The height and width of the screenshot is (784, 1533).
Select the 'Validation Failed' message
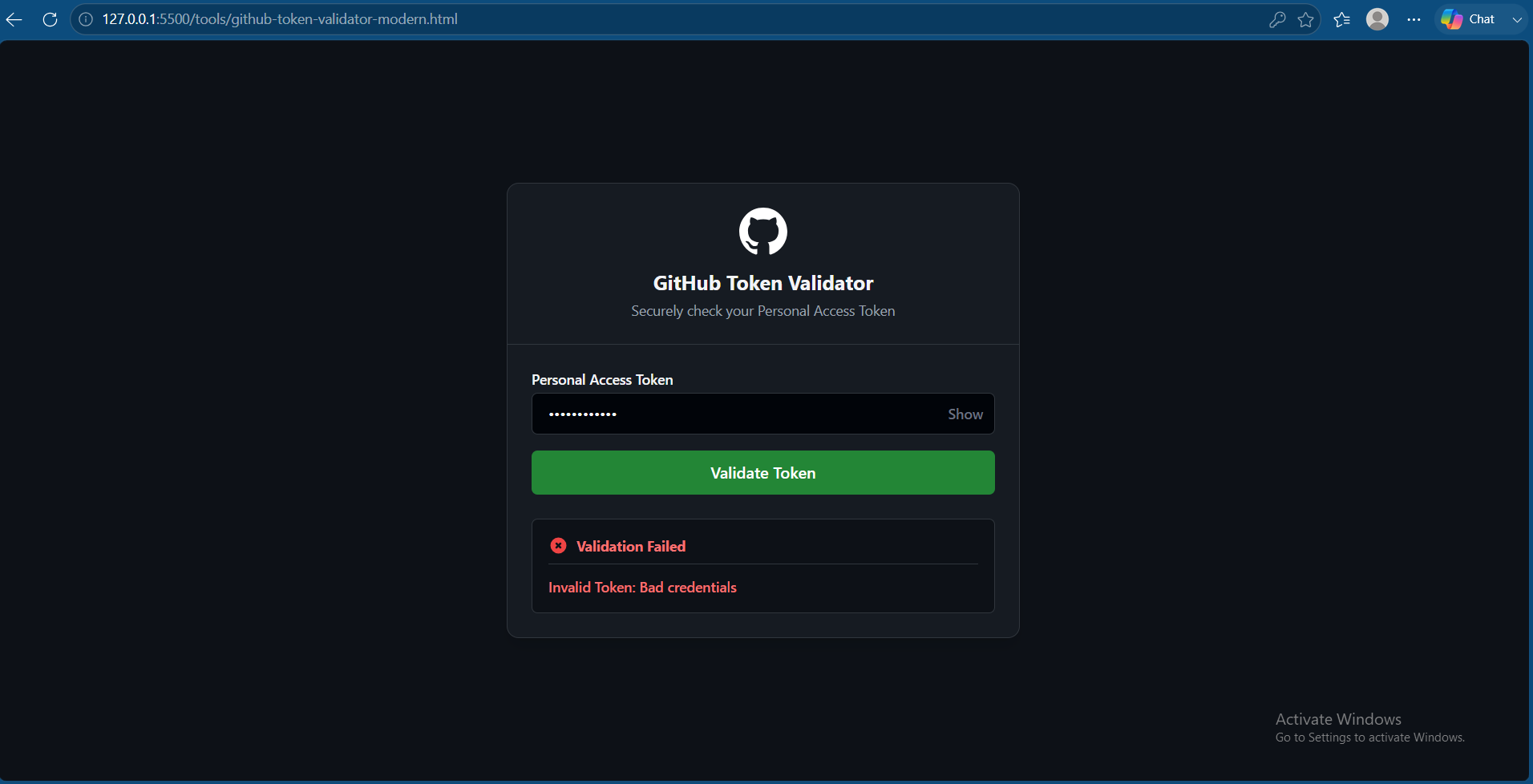point(631,546)
